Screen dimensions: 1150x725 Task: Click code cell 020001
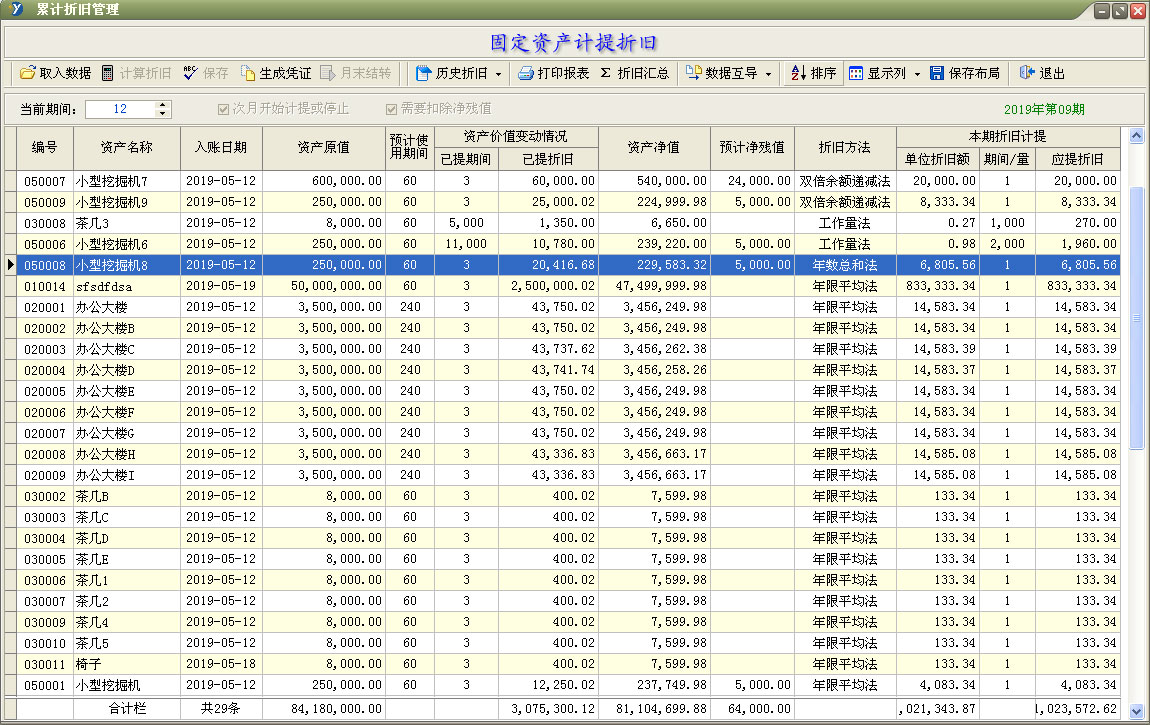pos(45,307)
